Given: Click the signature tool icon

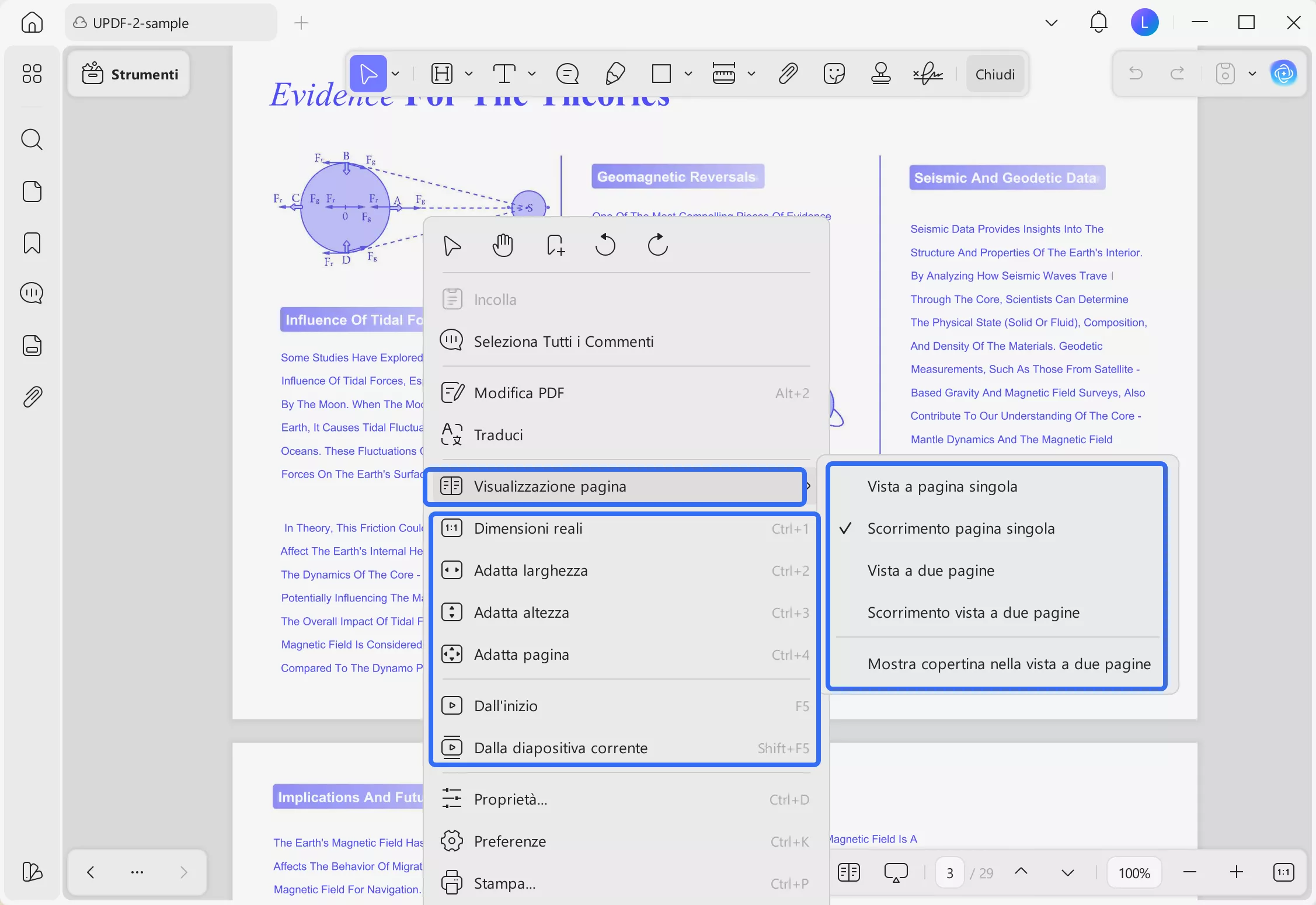Looking at the screenshot, I should [927, 74].
